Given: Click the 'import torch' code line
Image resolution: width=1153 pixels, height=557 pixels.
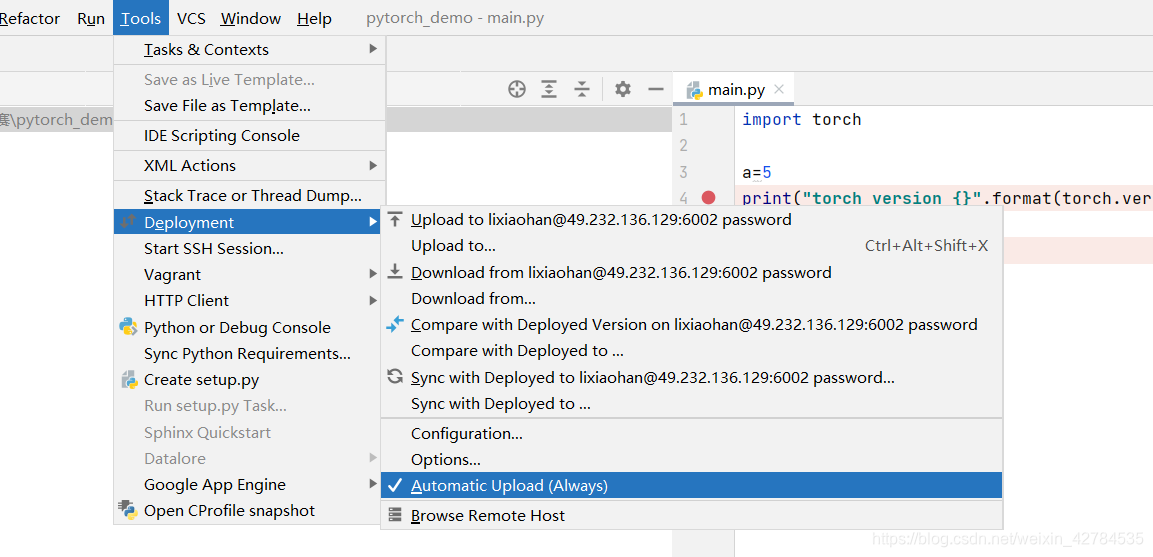Looking at the screenshot, I should pos(802,119).
